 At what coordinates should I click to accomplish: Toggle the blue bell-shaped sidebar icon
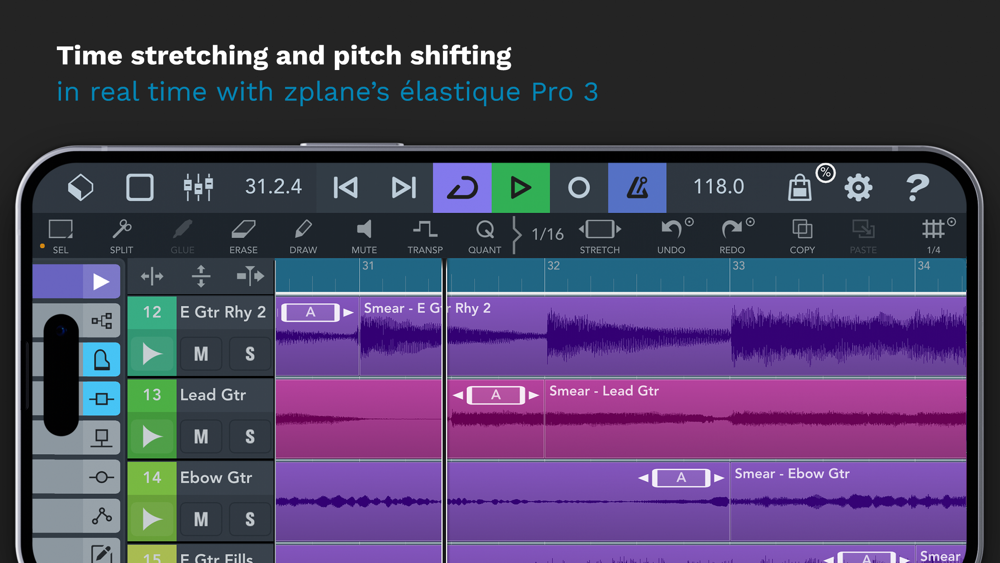click(x=101, y=360)
